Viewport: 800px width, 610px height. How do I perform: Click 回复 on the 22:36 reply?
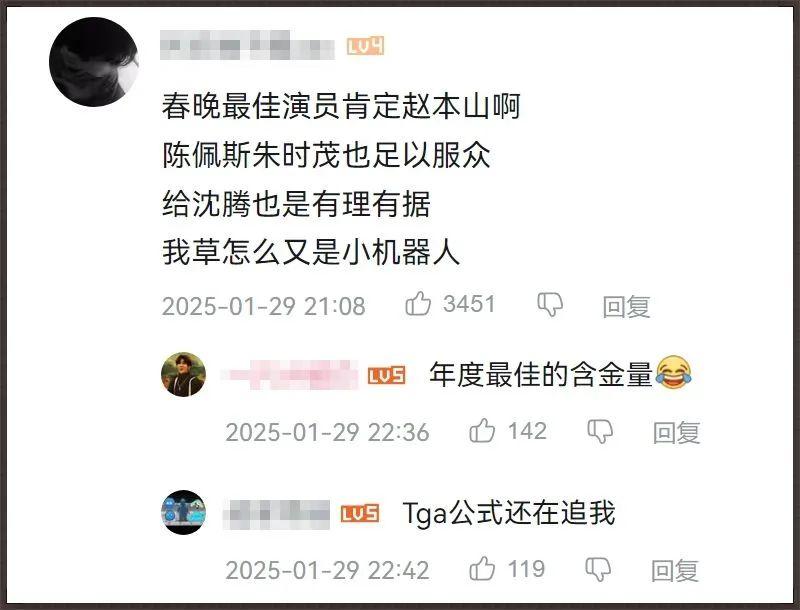(x=677, y=433)
